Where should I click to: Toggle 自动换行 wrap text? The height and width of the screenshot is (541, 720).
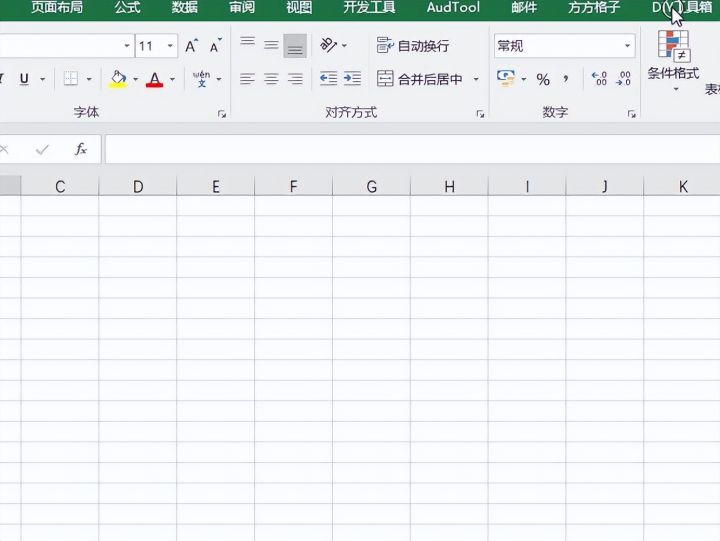point(412,45)
